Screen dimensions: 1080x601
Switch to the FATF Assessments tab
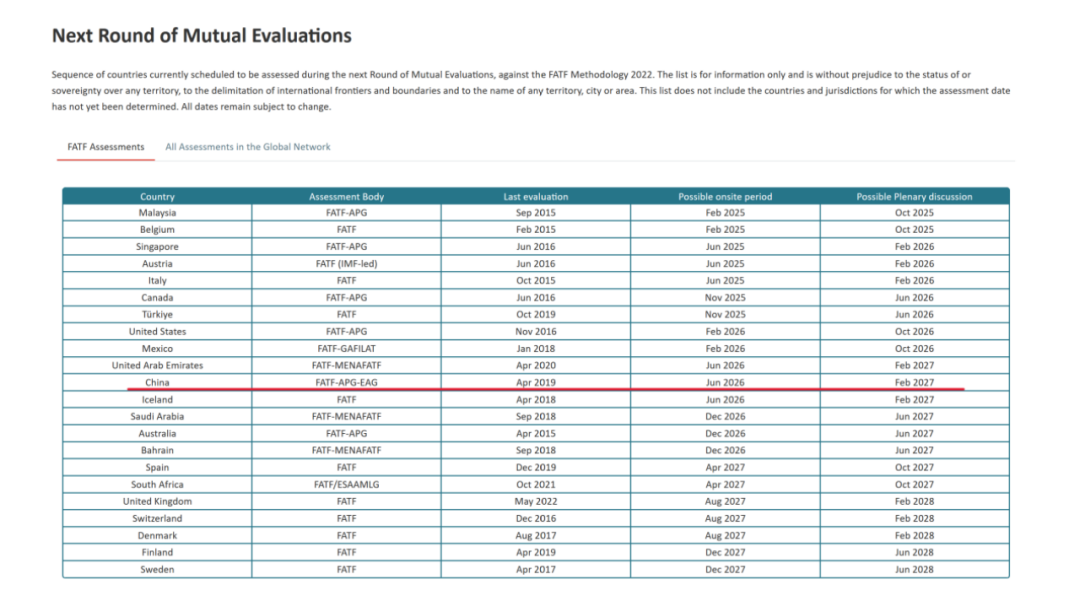click(x=105, y=147)
